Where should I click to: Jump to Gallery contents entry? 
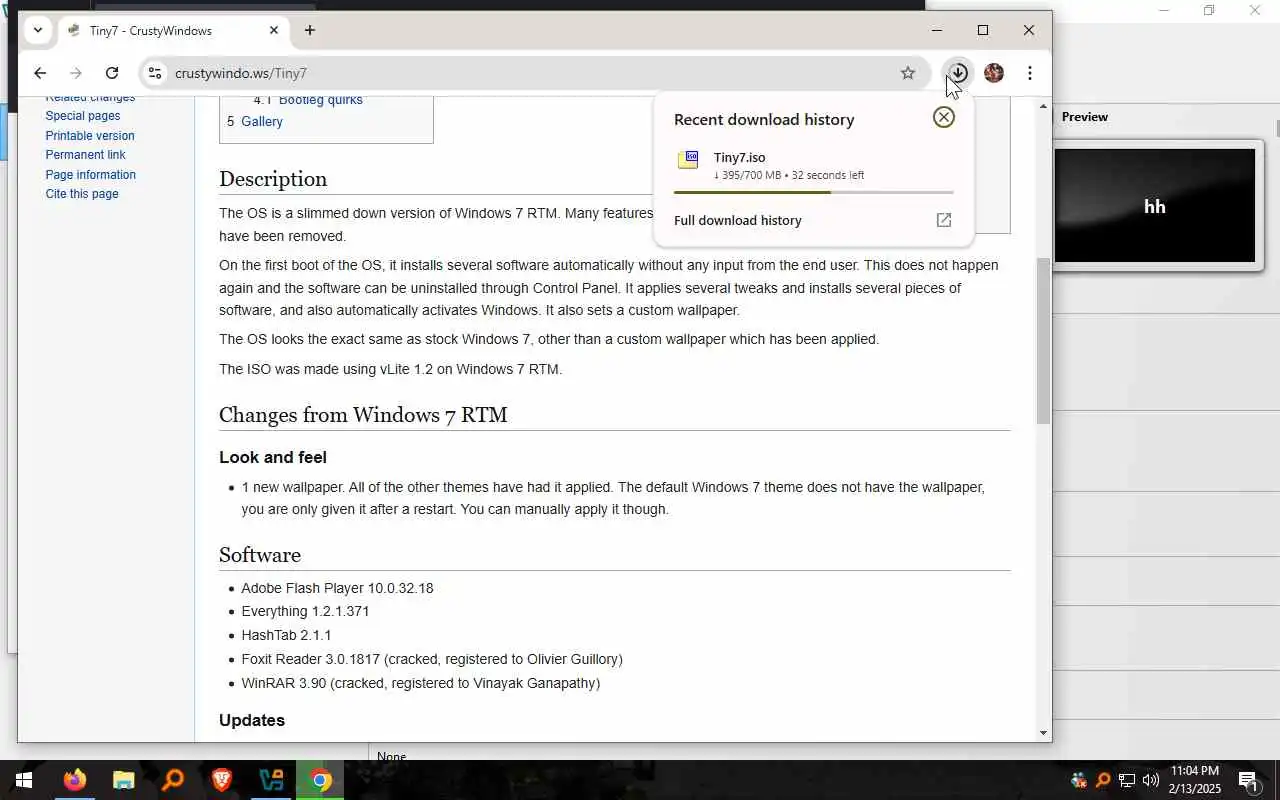[262, 122]
